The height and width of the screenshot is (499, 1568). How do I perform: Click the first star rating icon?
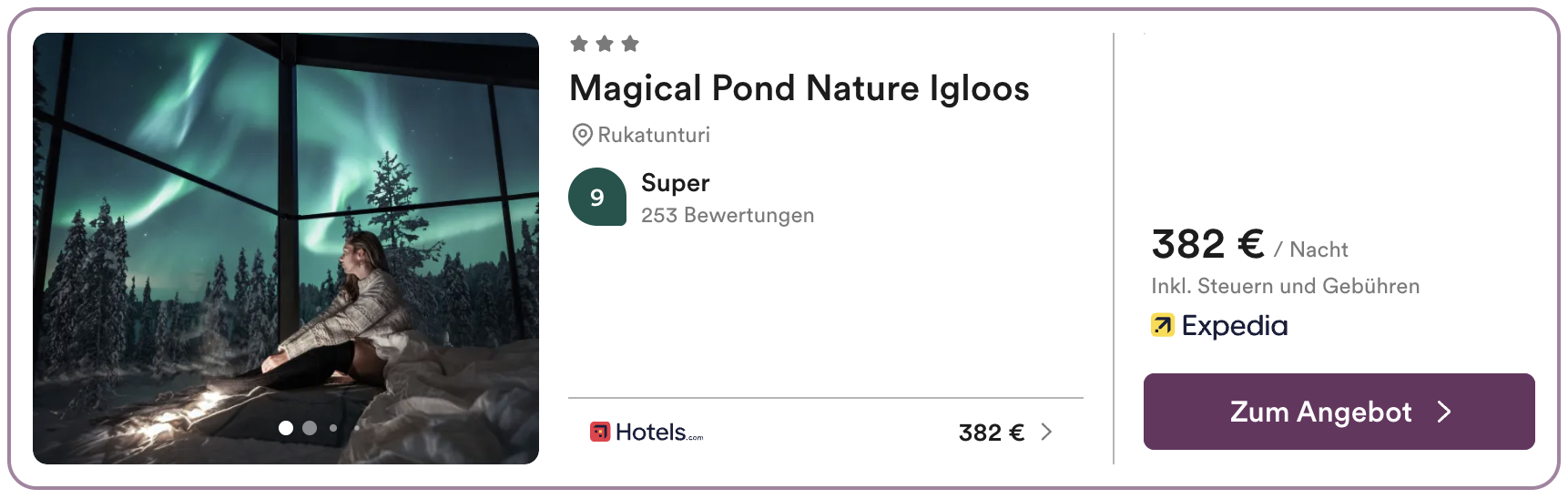click(x=578, y=44)
